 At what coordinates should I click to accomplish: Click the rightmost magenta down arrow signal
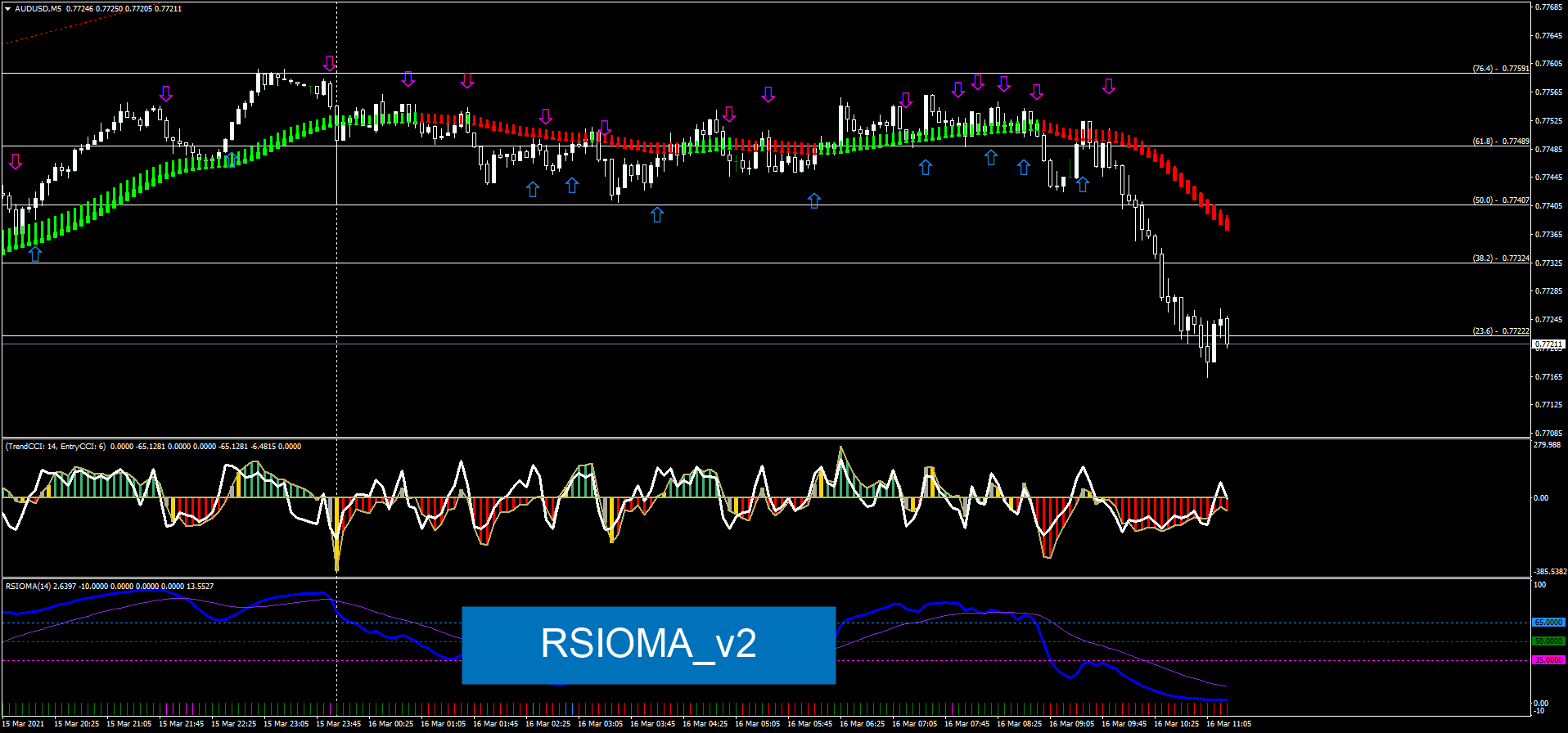1108,87
